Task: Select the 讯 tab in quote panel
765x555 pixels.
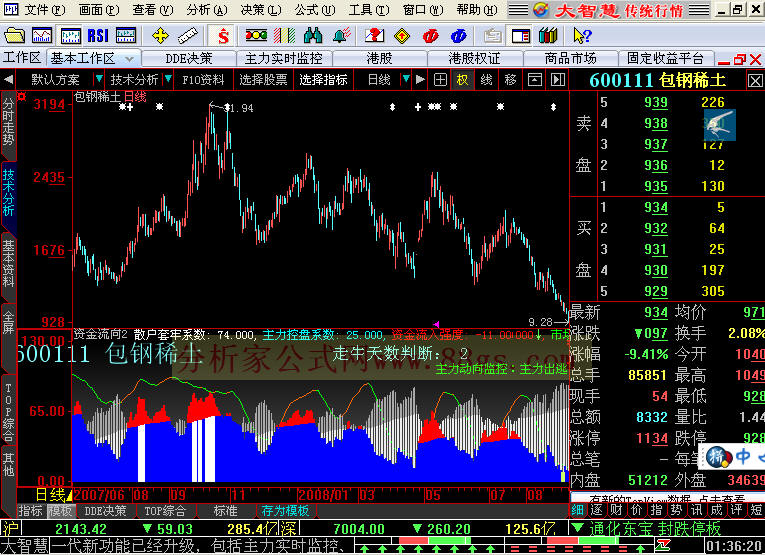Action: coord(696,510)
